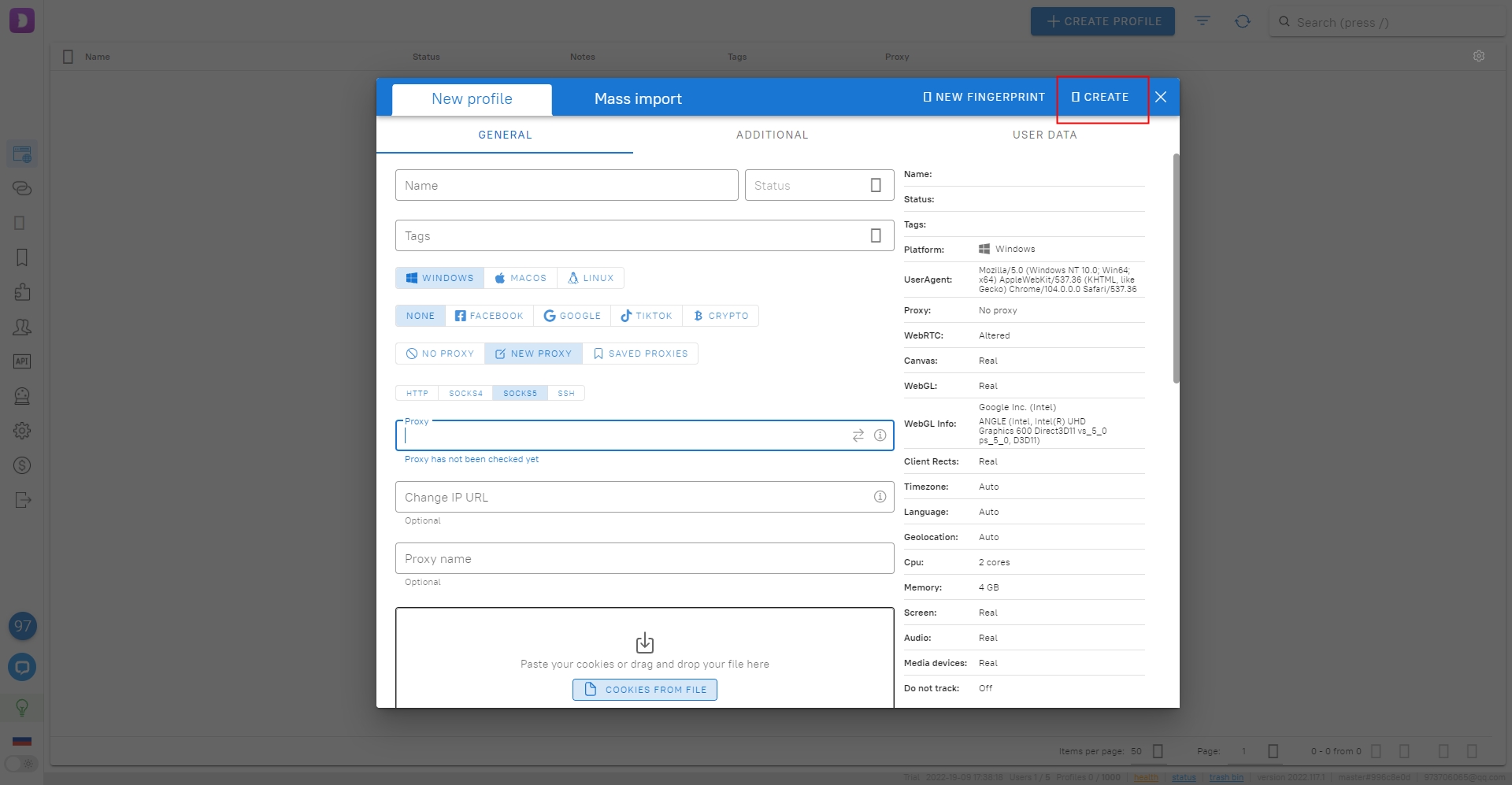This screenshot has height=785, width=1512.
Task: Expand the Tags dropdown field
Action: 875,236
